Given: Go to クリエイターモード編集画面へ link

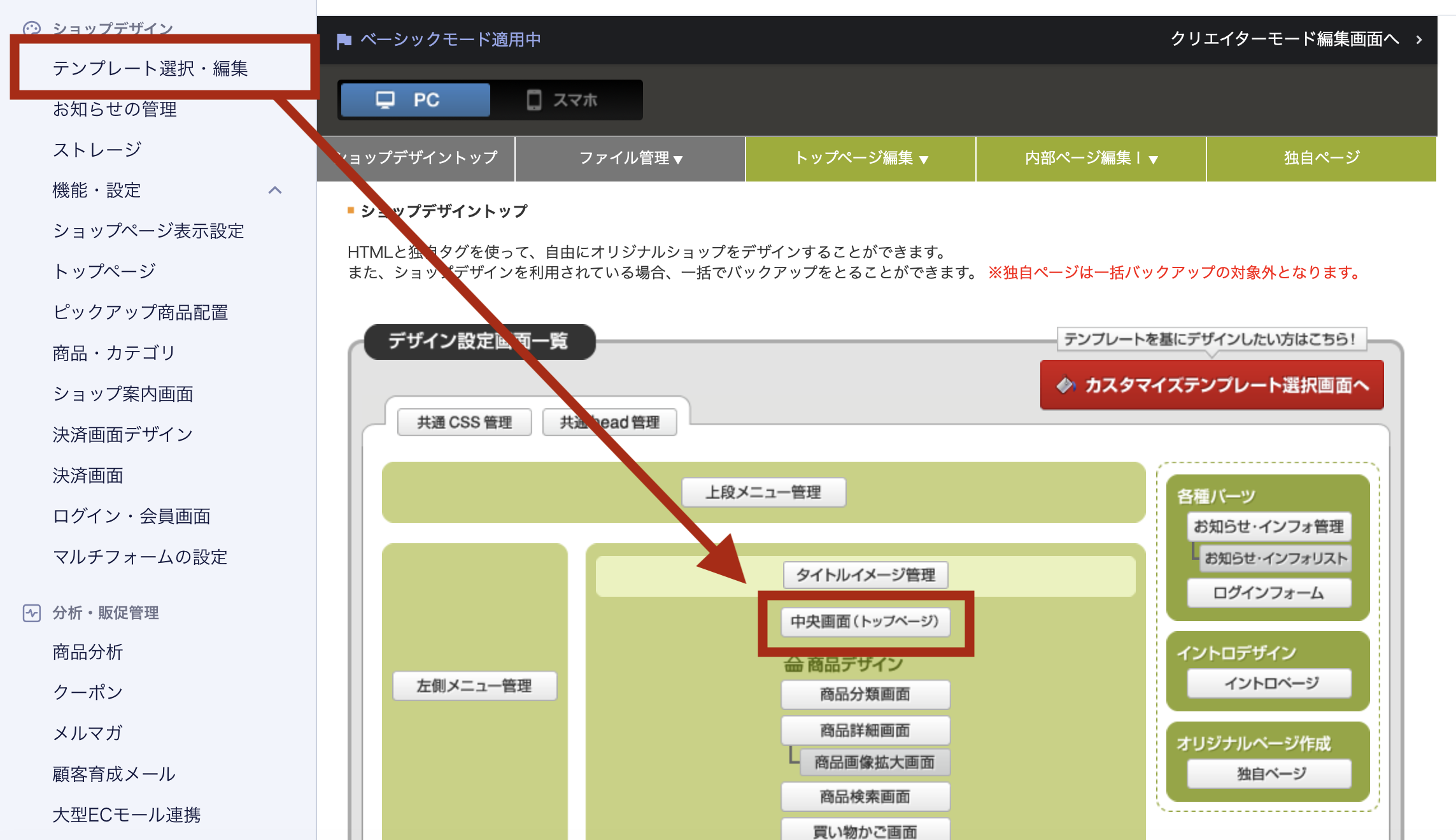Looking at the screenshot, I should tap(1284, 39).
